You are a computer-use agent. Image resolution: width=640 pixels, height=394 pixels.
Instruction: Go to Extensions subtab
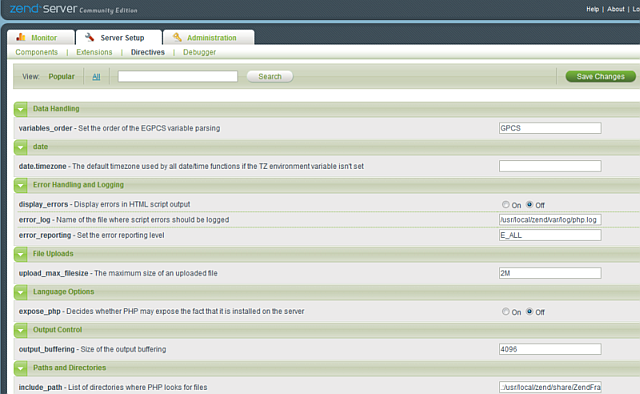(x=94, y=52)
